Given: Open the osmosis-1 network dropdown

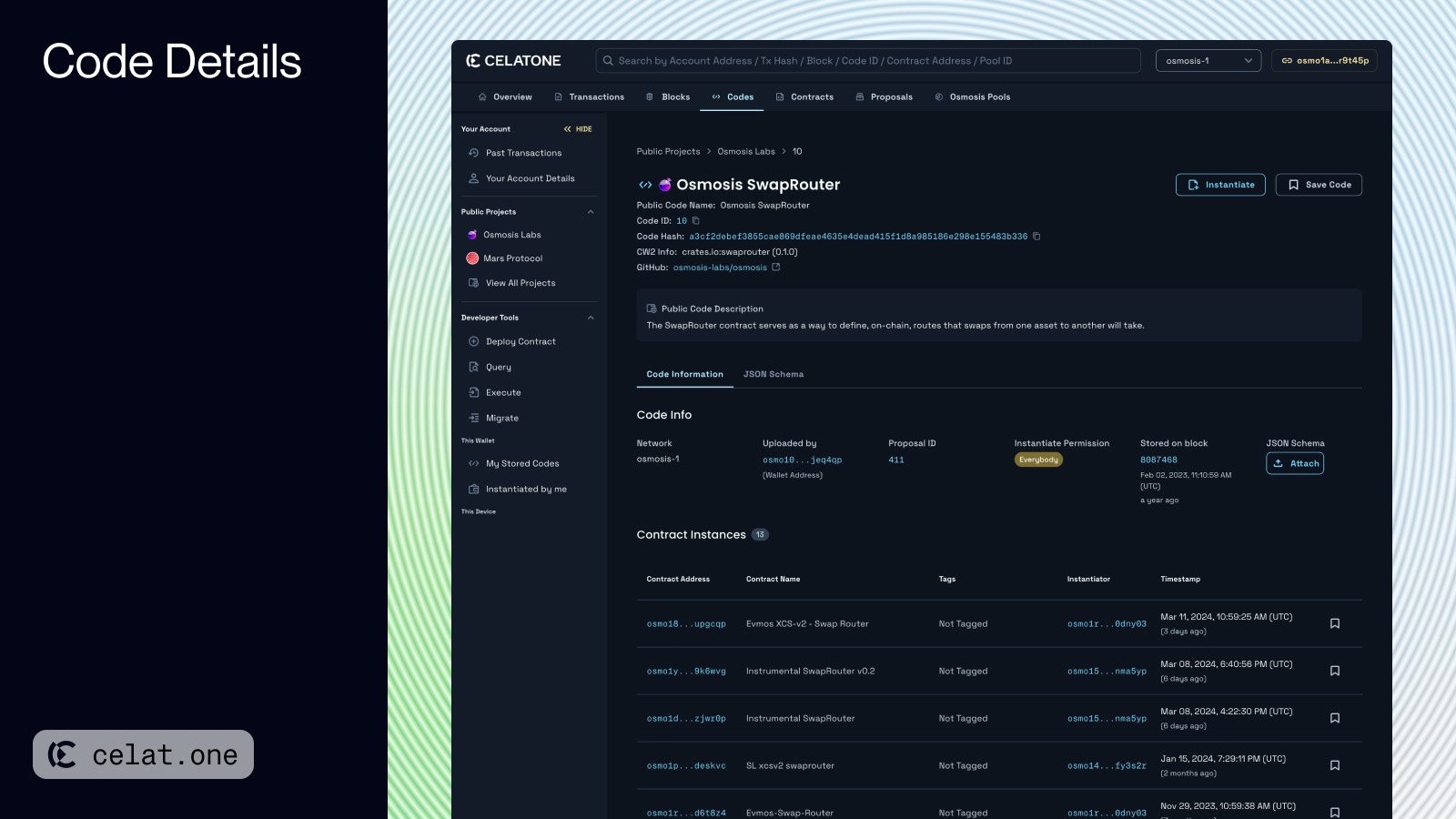Looking at the screenshot, I should point(1208,61).
